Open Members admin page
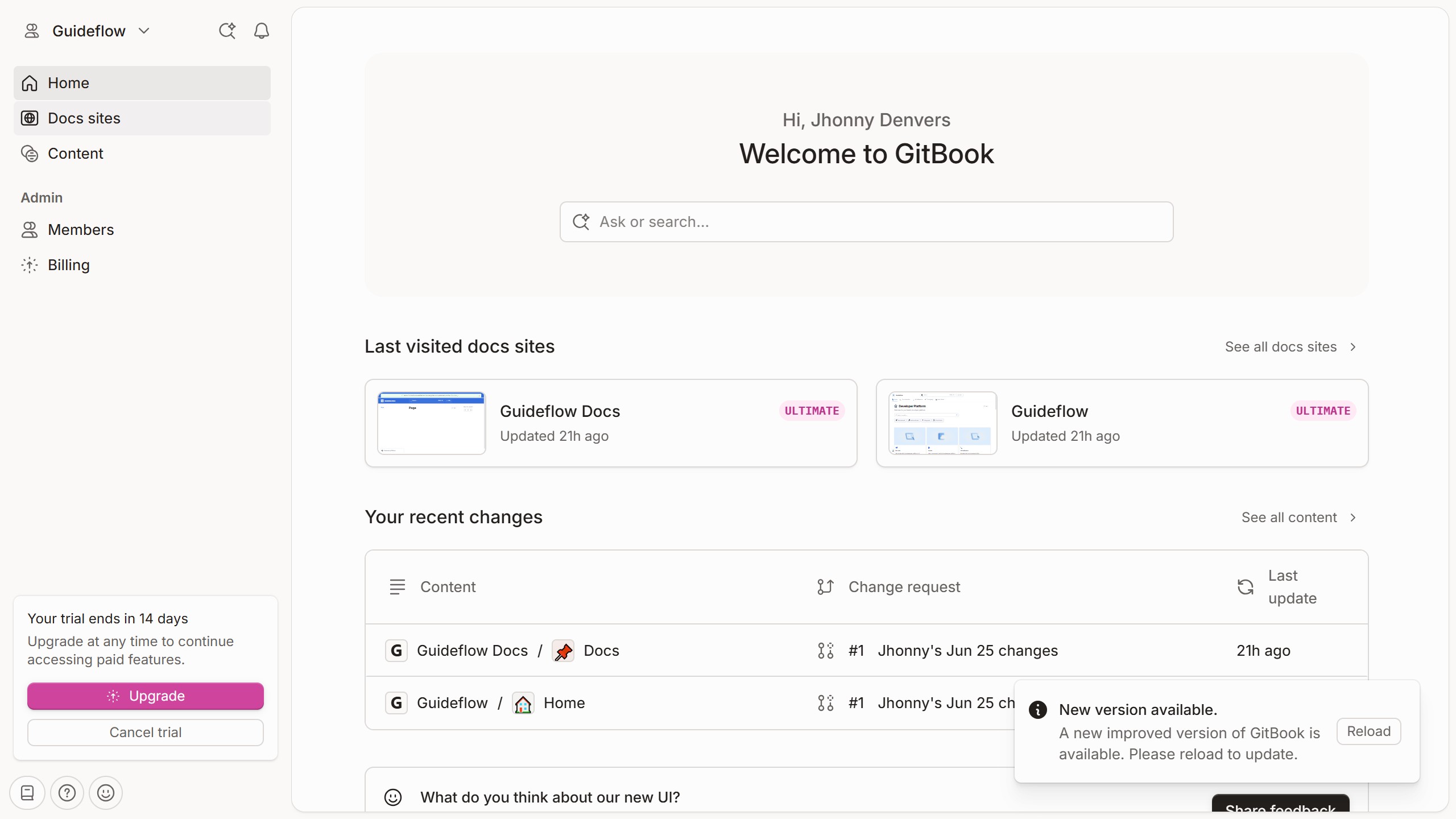The width and height of the screenshot is (1456, 819). 142,230
